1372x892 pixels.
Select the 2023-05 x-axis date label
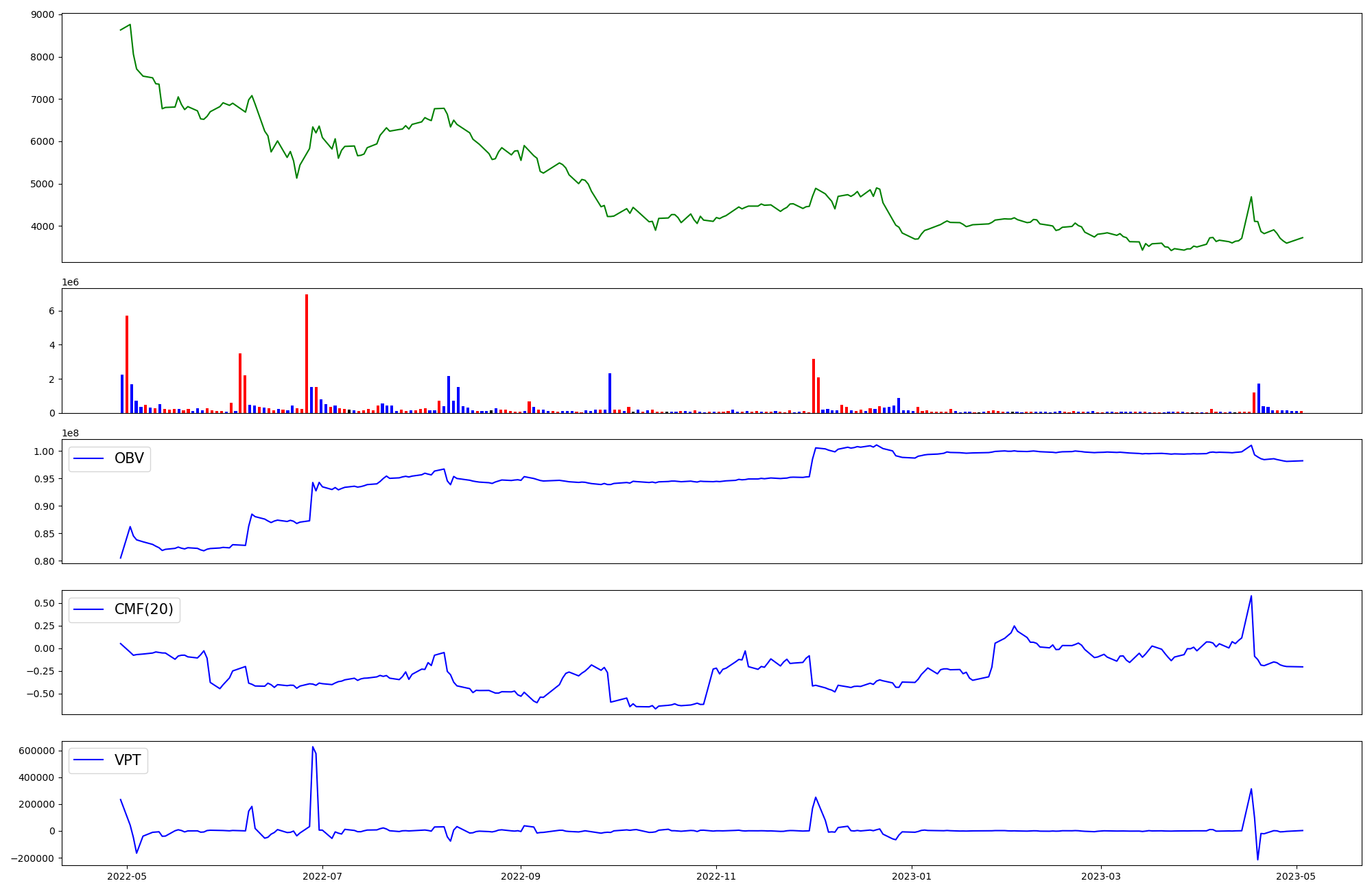1297,876
